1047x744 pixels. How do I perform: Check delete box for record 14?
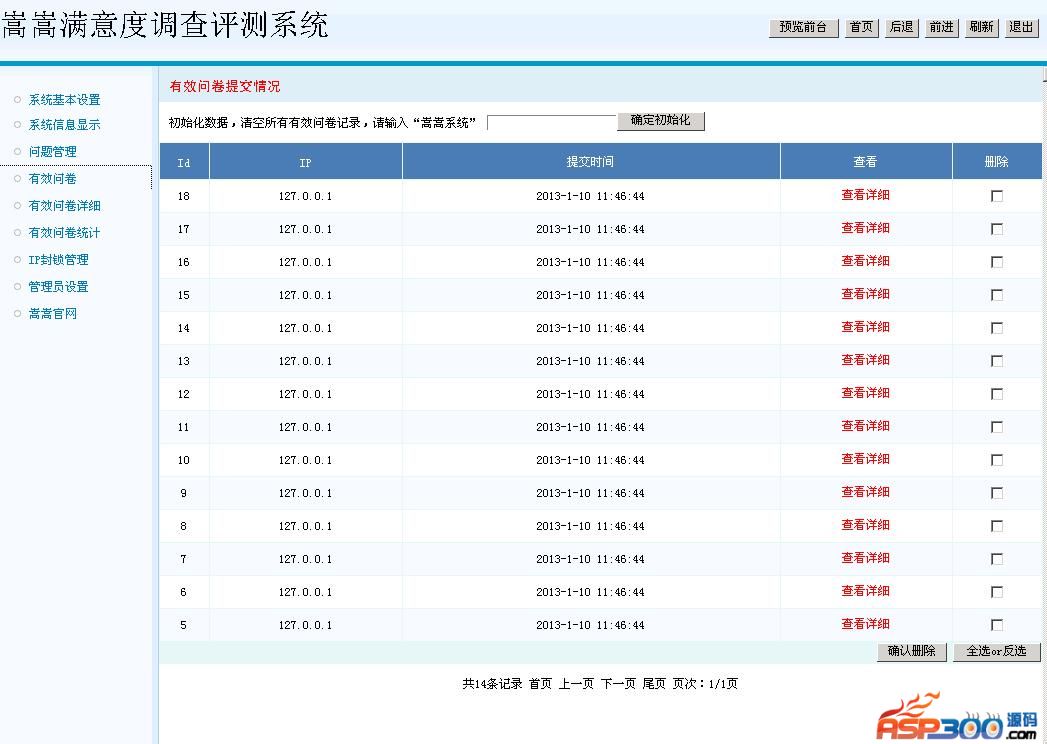pos(997,328)
